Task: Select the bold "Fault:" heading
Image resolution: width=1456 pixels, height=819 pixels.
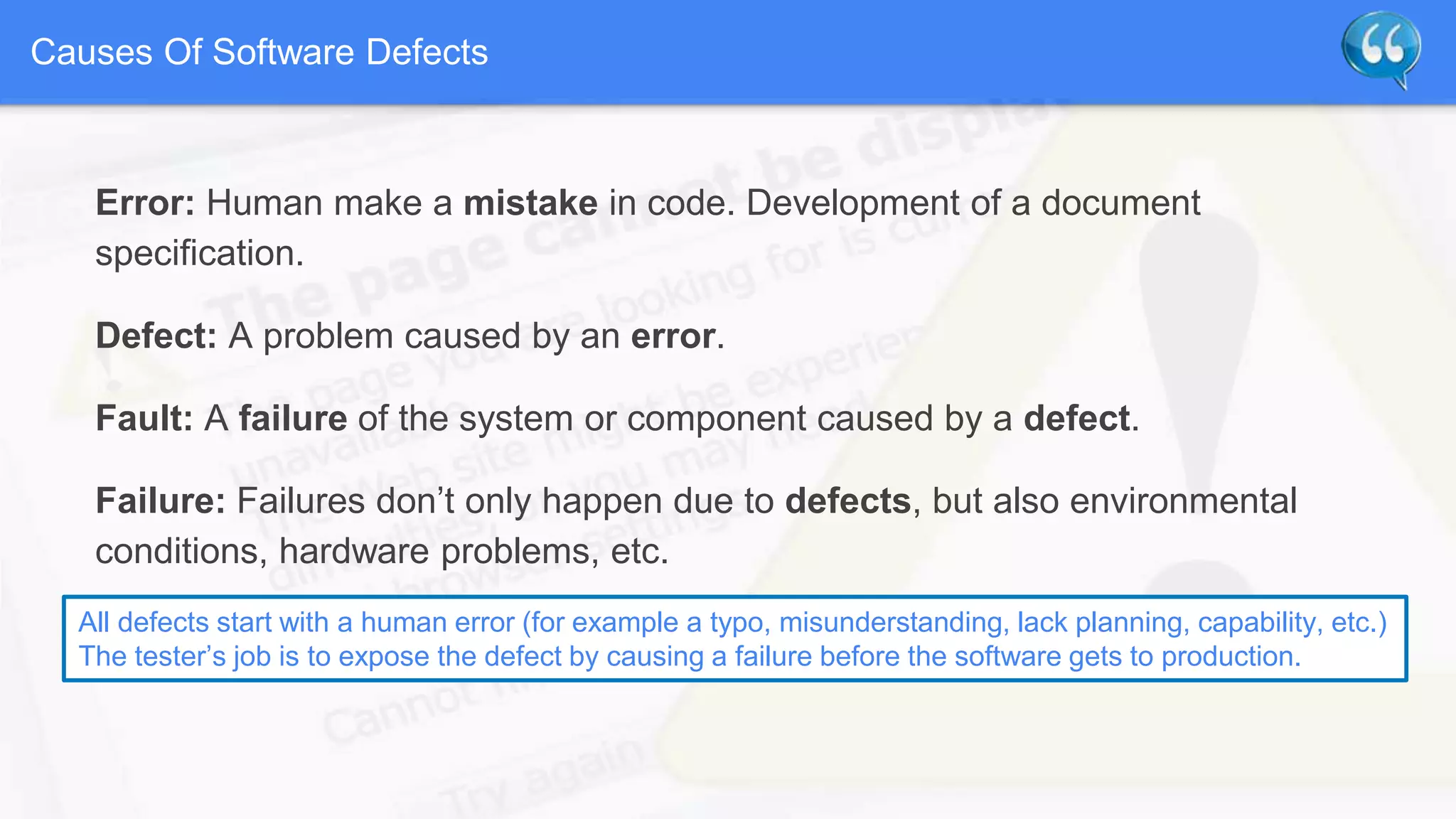Action: click(144, 419)
